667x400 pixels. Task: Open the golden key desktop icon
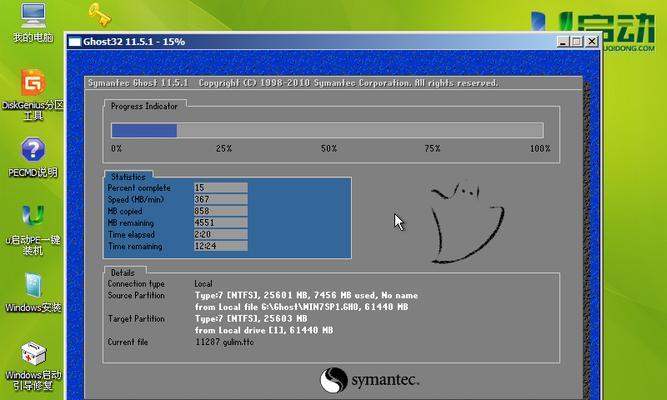coord(100,14)
